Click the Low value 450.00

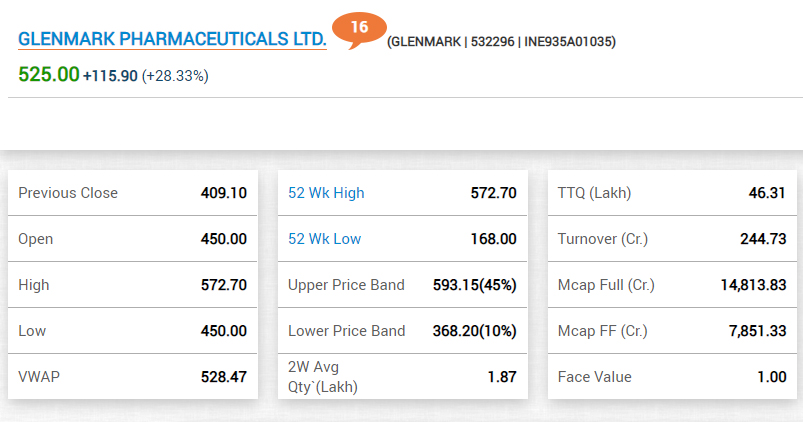[224, 331]
